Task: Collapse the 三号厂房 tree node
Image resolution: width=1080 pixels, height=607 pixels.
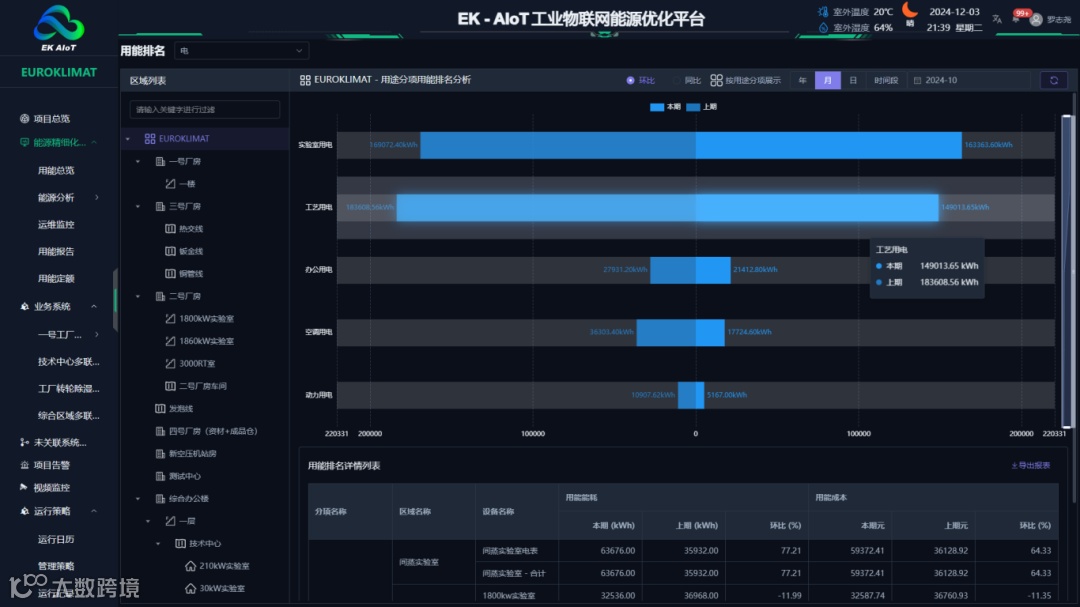Action: [138, 207]
